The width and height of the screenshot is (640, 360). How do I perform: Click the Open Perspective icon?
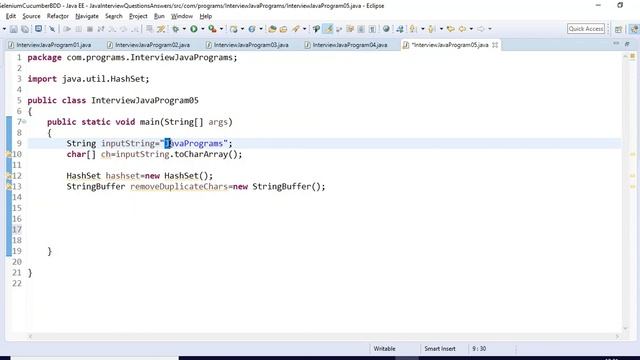(618, 29)
